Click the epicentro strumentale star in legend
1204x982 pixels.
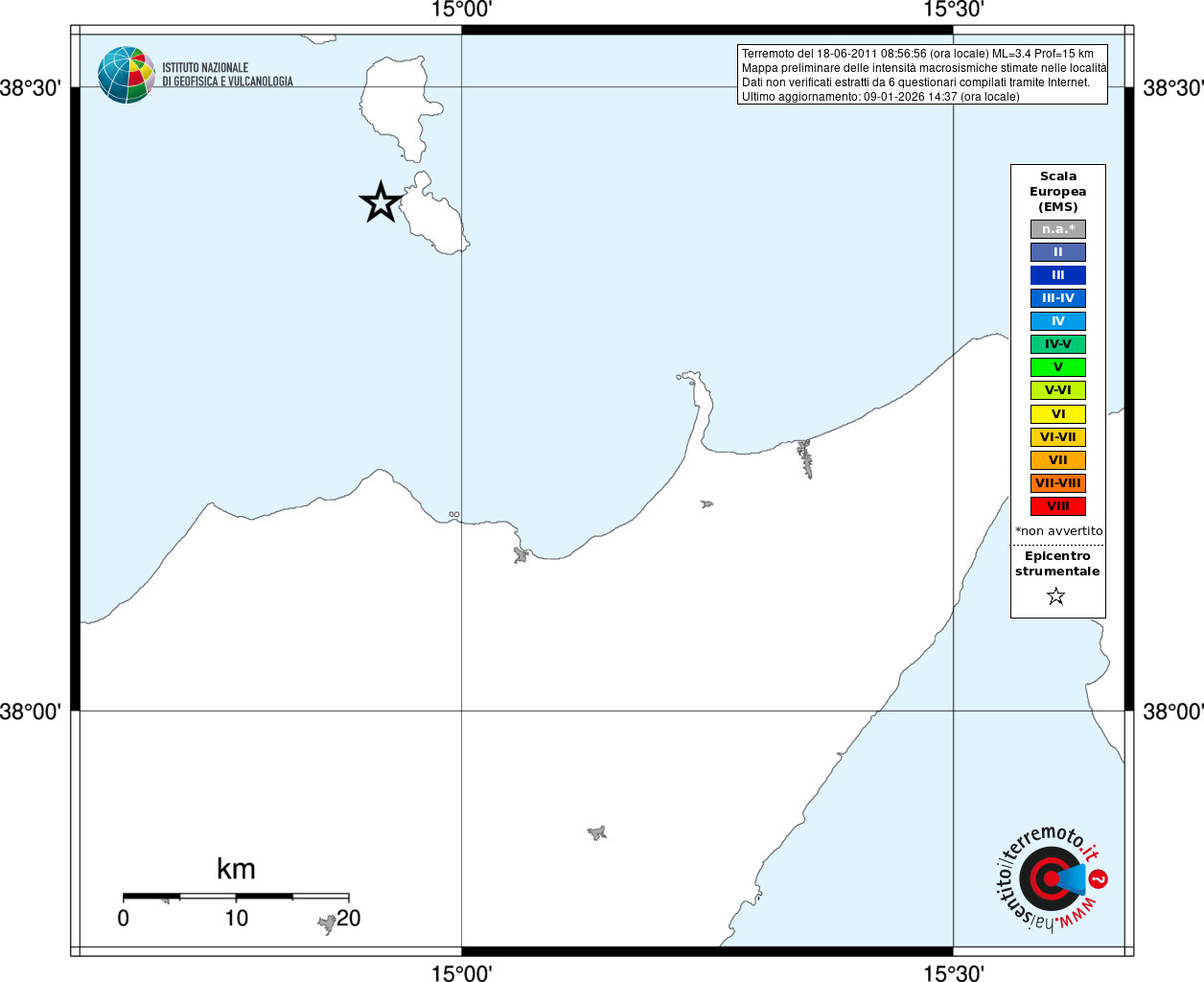click(x=1056, y=596)
